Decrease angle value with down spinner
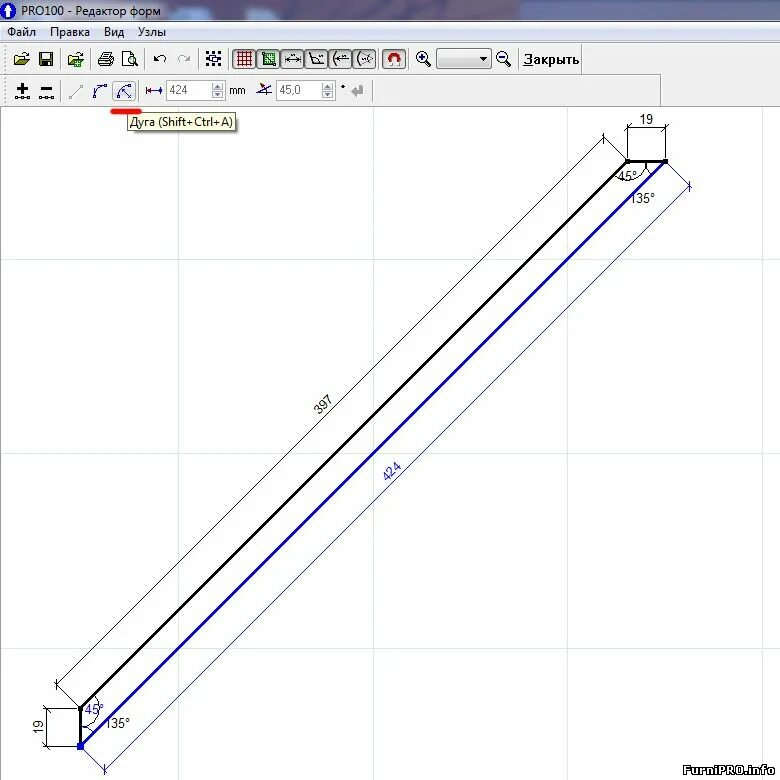This screenshot has height=780, width=780. (327, 95)
